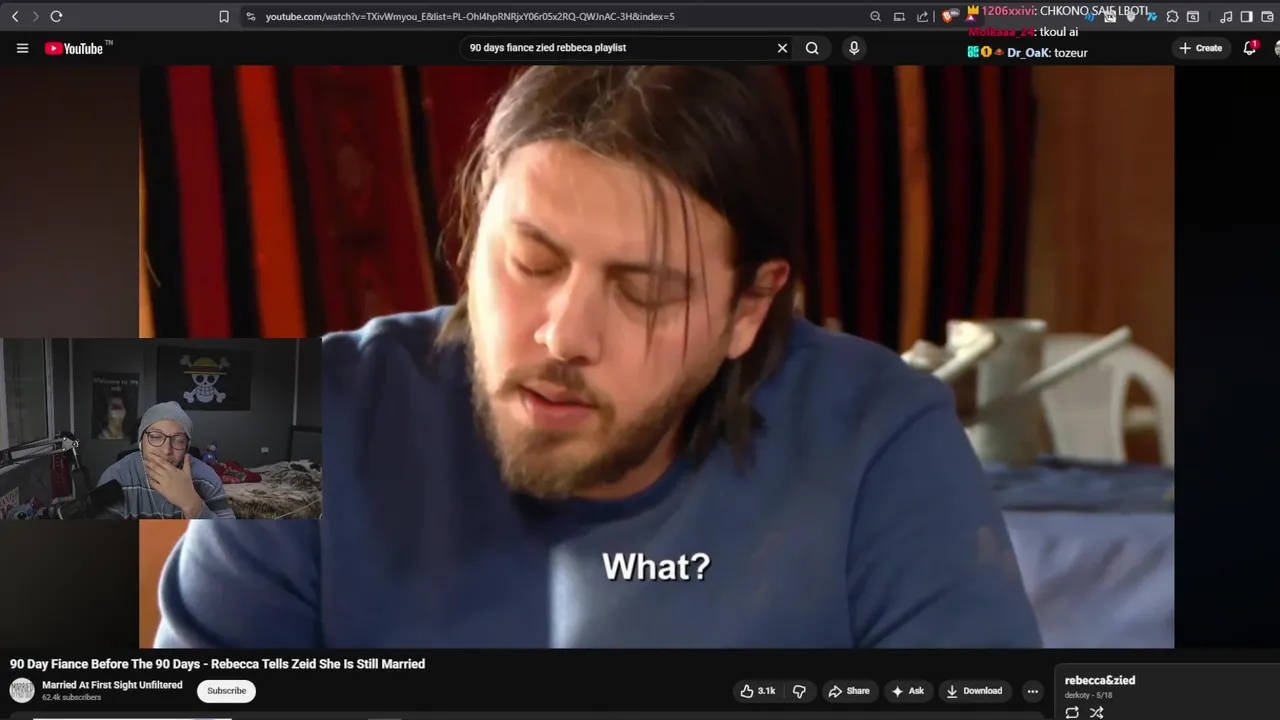This screenshot has height=720, width=1280.
Task: Bookmark this page with the bookmark icon
Action: [x=224, y=16]
